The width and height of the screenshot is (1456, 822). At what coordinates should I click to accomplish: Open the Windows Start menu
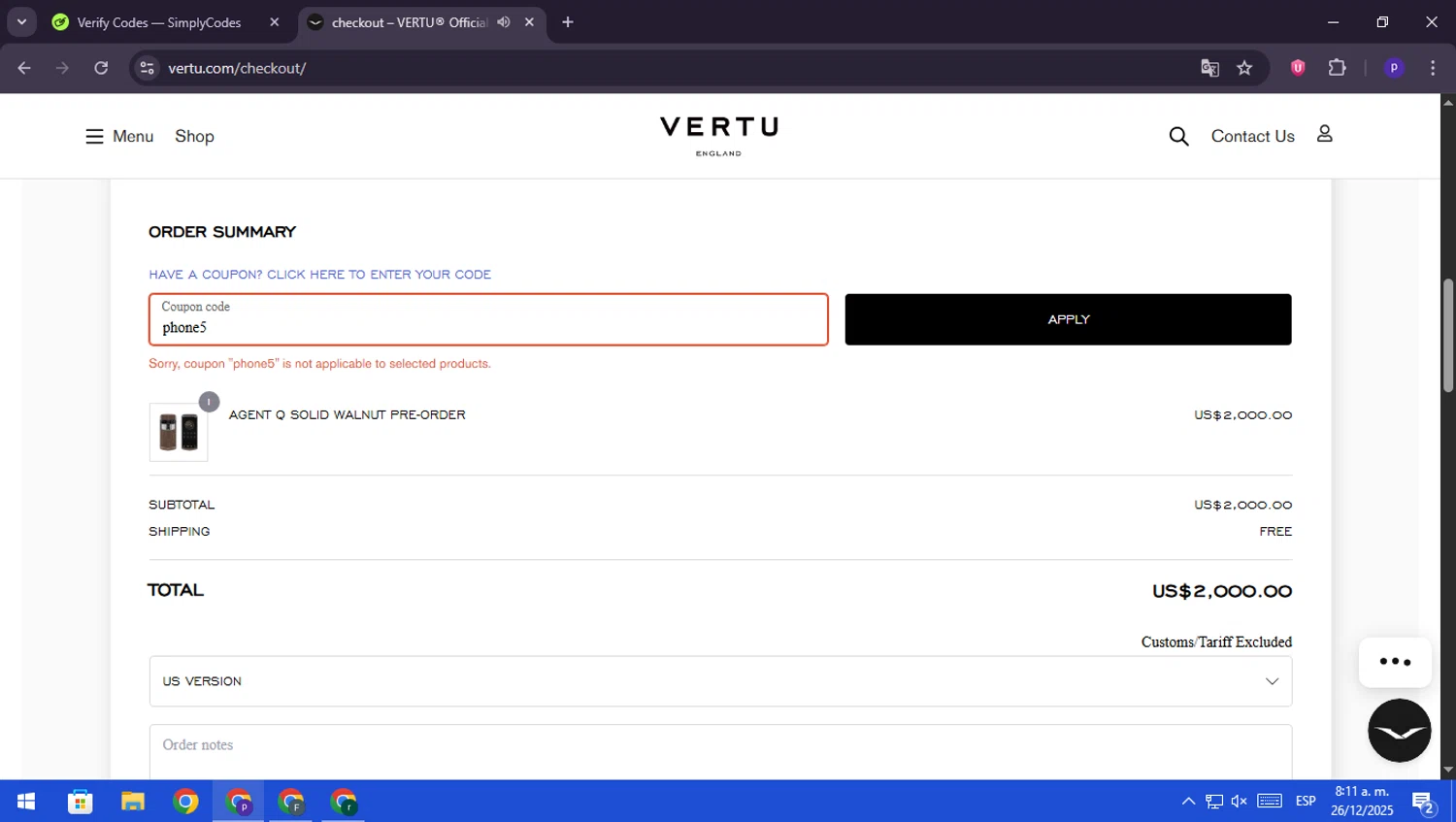[26, 802]
